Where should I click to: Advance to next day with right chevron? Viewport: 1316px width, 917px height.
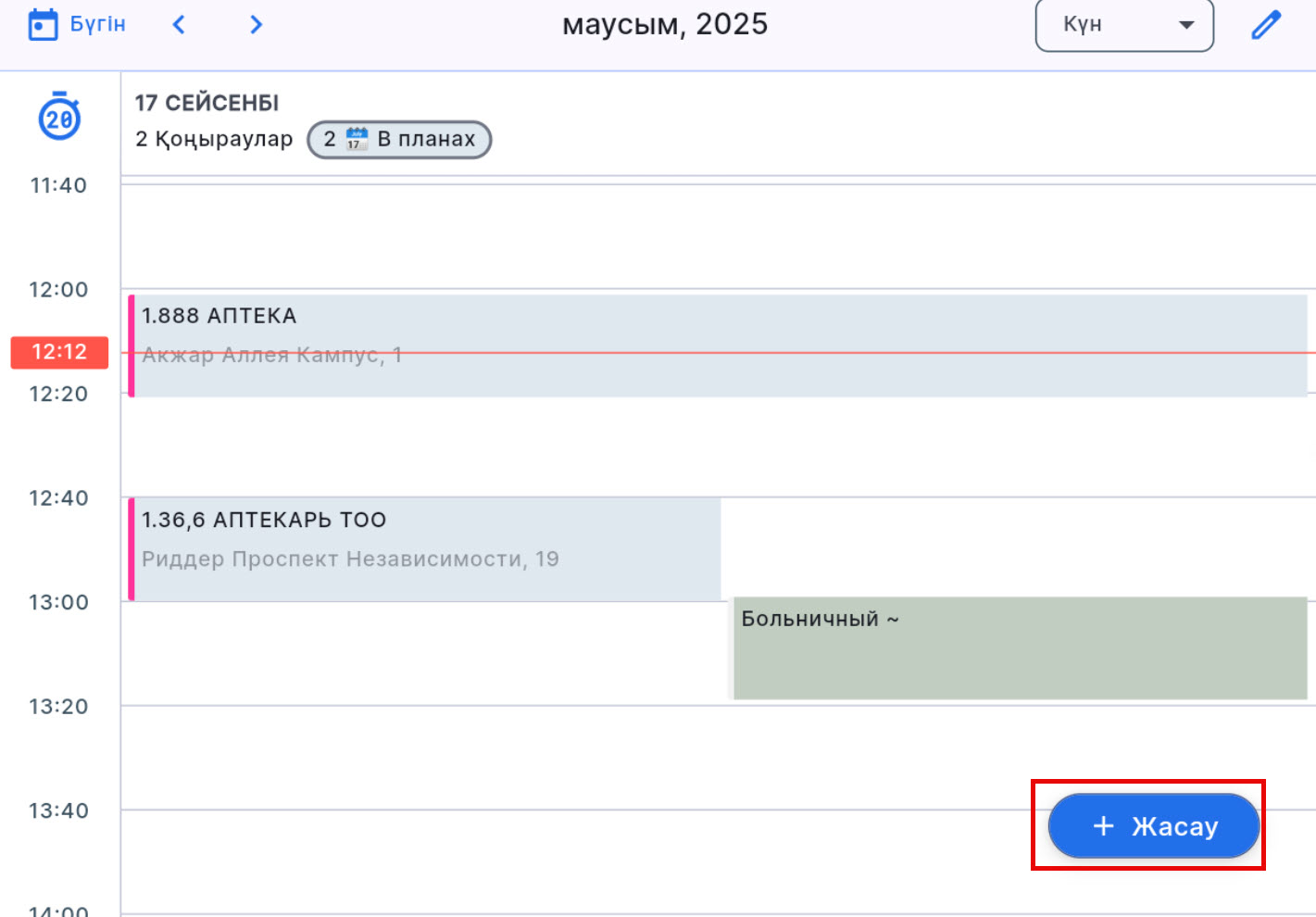[257, 25]
